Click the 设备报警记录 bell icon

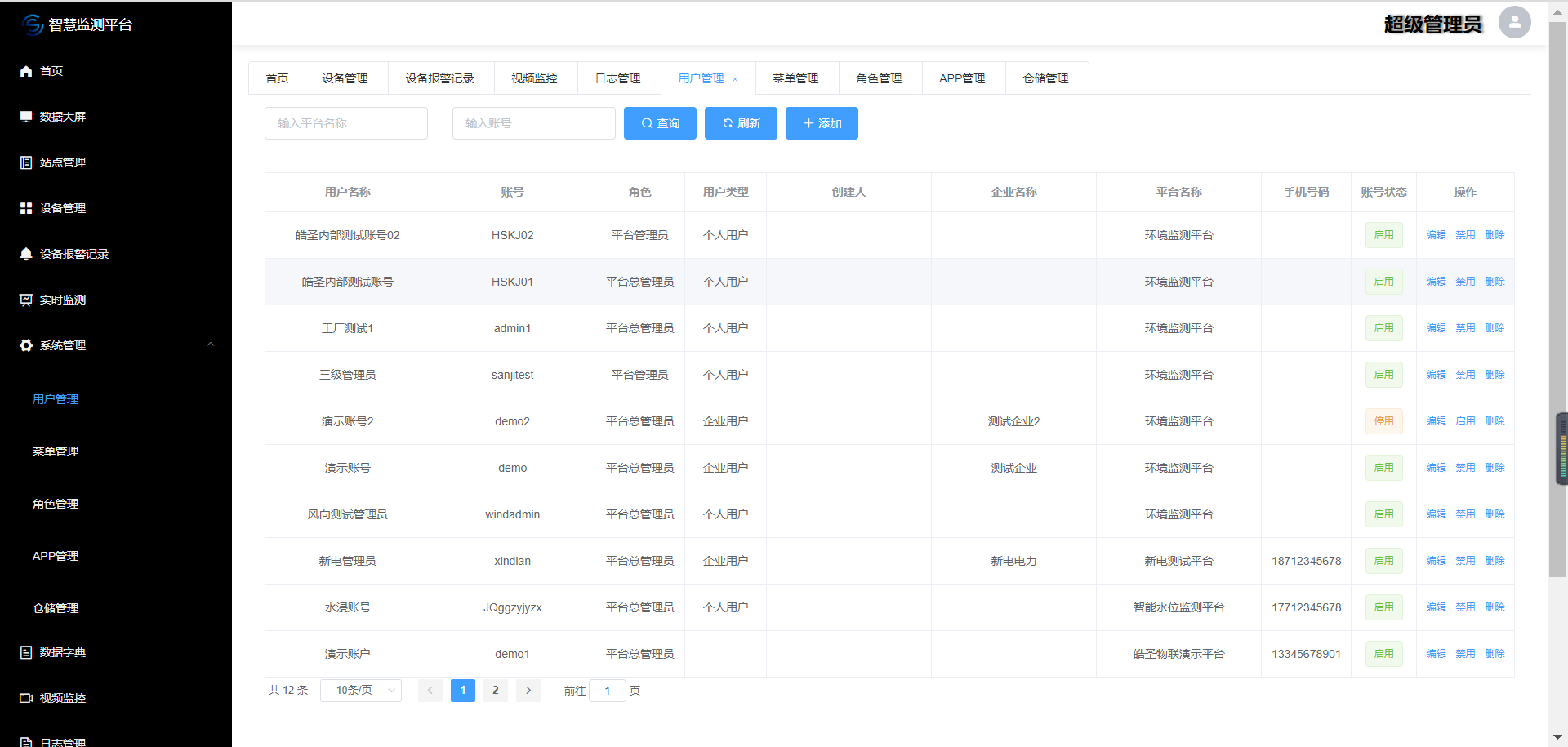(x=26, y=254)
